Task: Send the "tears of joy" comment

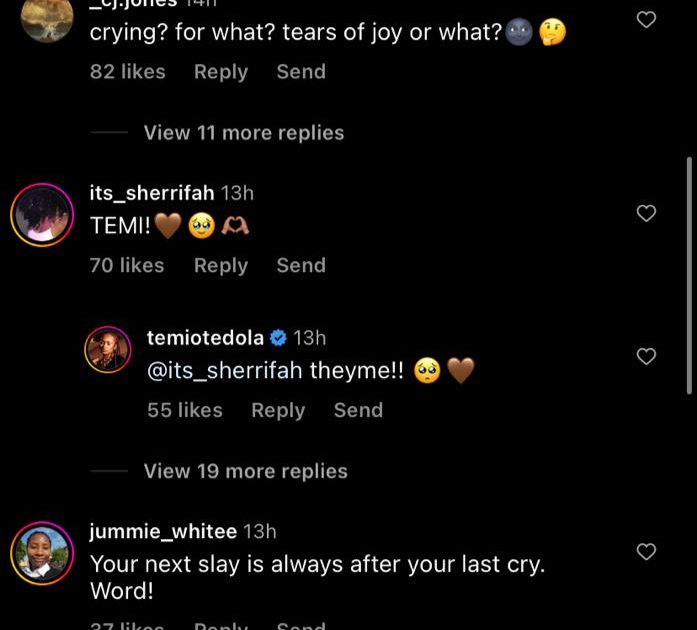Action: click(301, 72)
